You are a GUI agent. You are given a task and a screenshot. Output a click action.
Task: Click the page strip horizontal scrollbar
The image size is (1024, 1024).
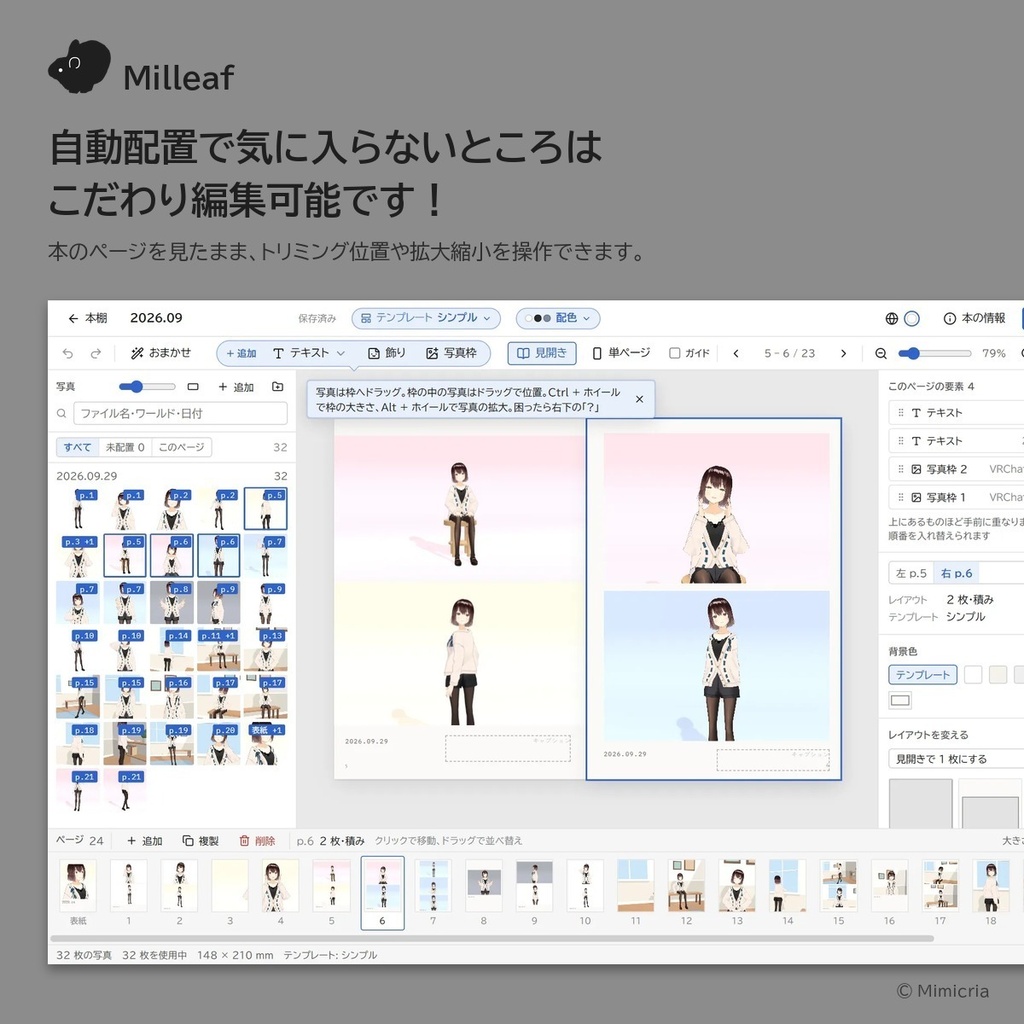tap(492, 938)
